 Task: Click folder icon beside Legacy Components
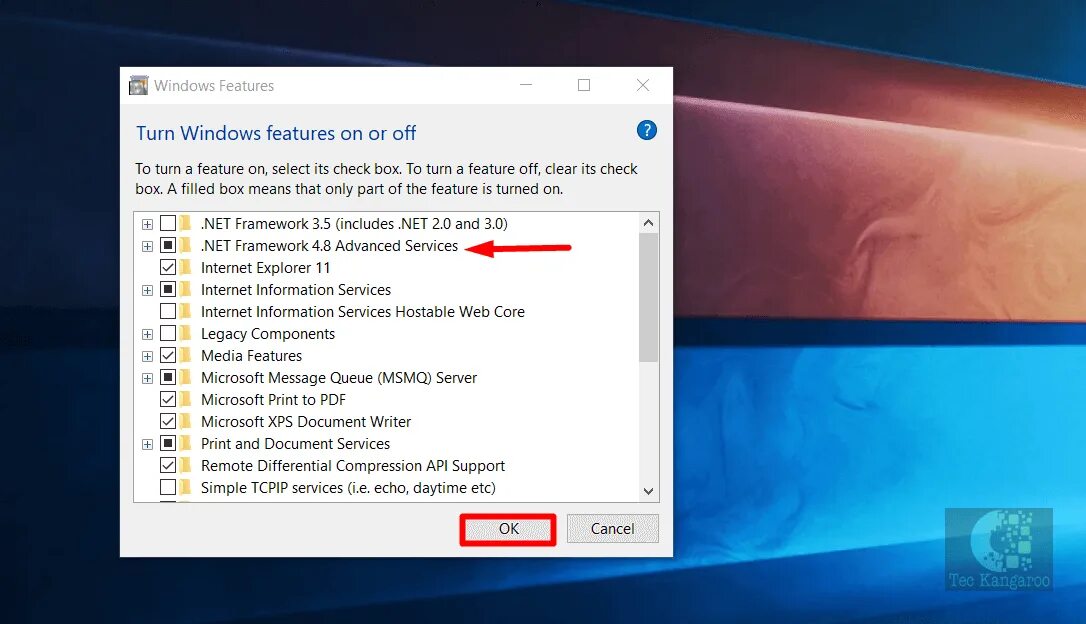click(186, 333)
